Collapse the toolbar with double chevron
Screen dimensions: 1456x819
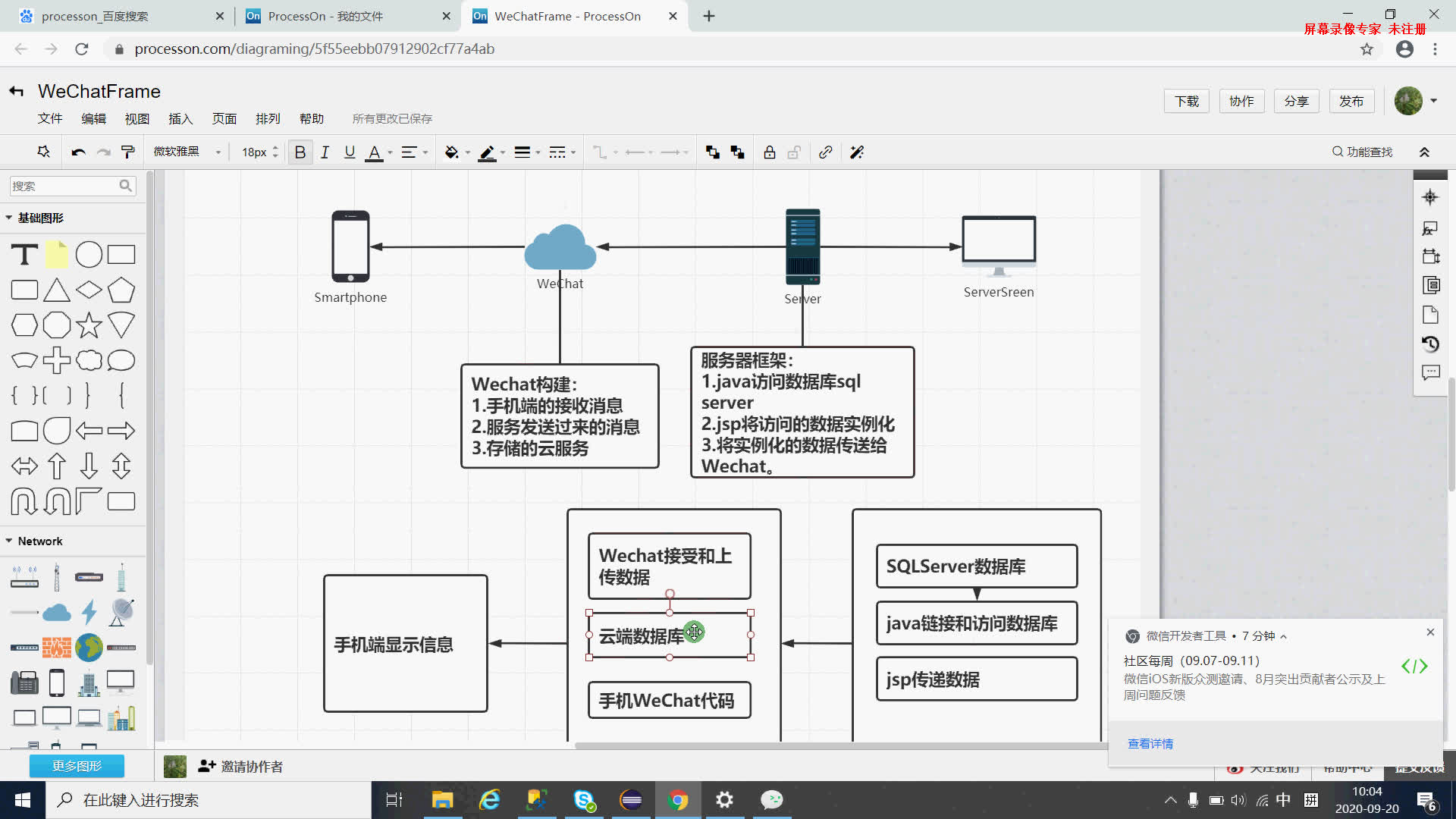coord(1425,152)
